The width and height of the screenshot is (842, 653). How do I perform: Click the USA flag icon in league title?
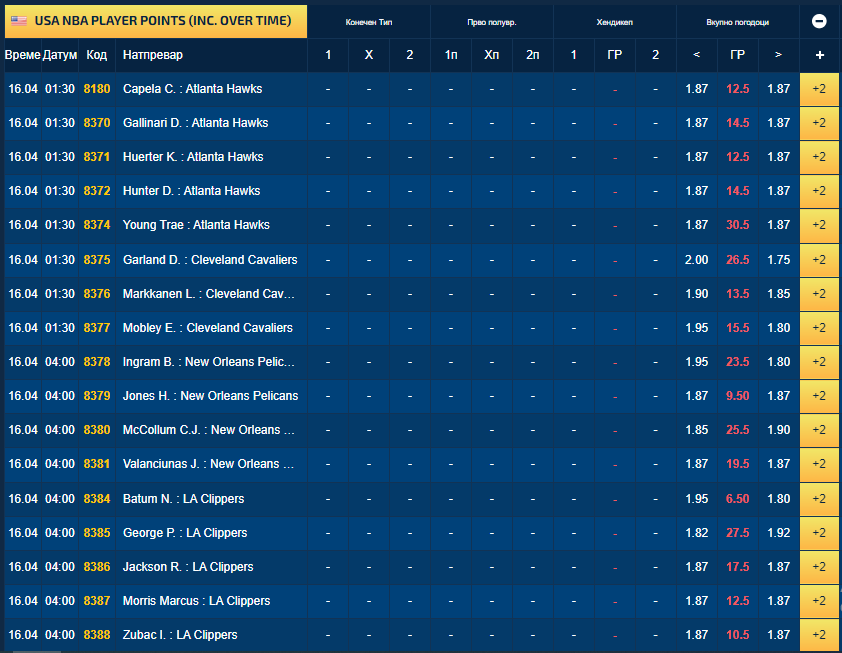pos(19,21)
